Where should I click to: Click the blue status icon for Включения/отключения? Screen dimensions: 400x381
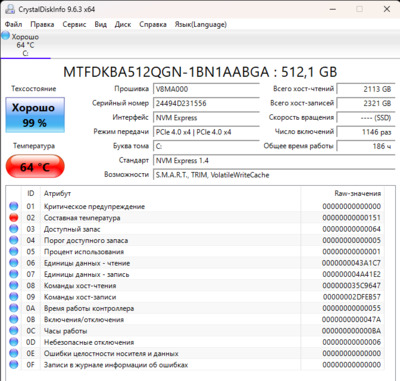point(14,320)
